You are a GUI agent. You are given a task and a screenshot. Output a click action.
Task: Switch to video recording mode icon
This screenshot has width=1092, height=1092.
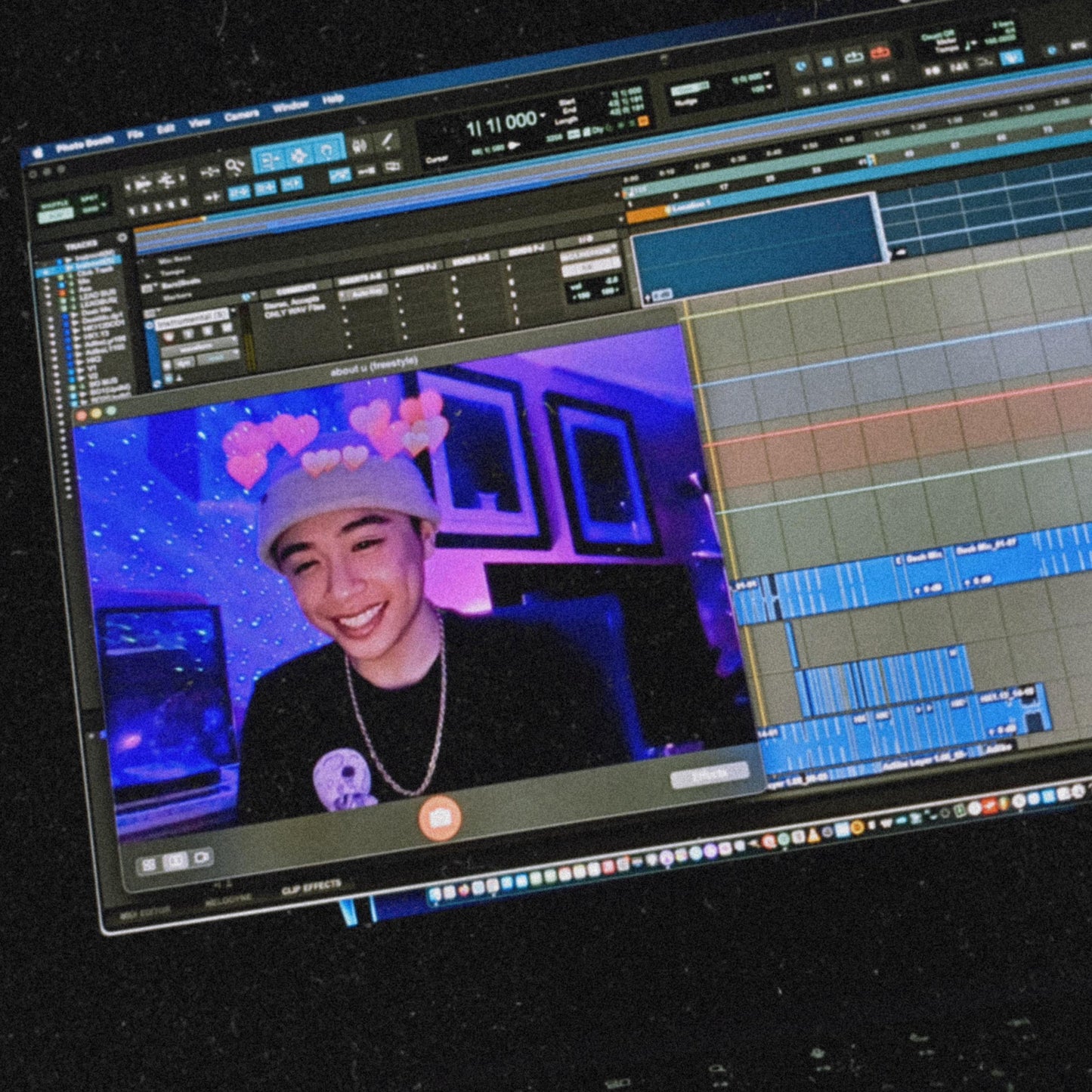click(202, 858)
